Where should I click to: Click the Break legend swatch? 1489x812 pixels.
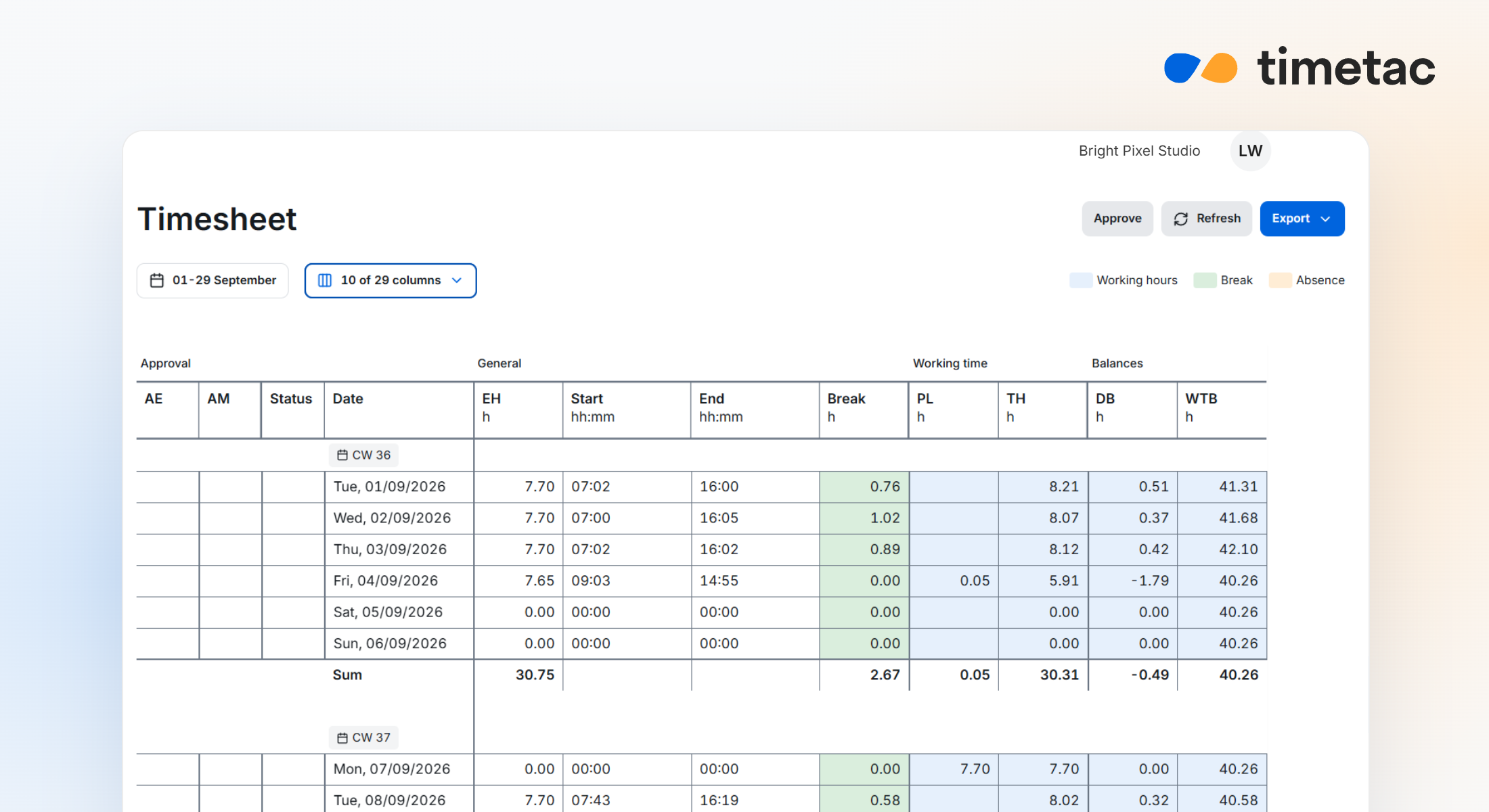pyautogui.click(x=1205, y=280)
